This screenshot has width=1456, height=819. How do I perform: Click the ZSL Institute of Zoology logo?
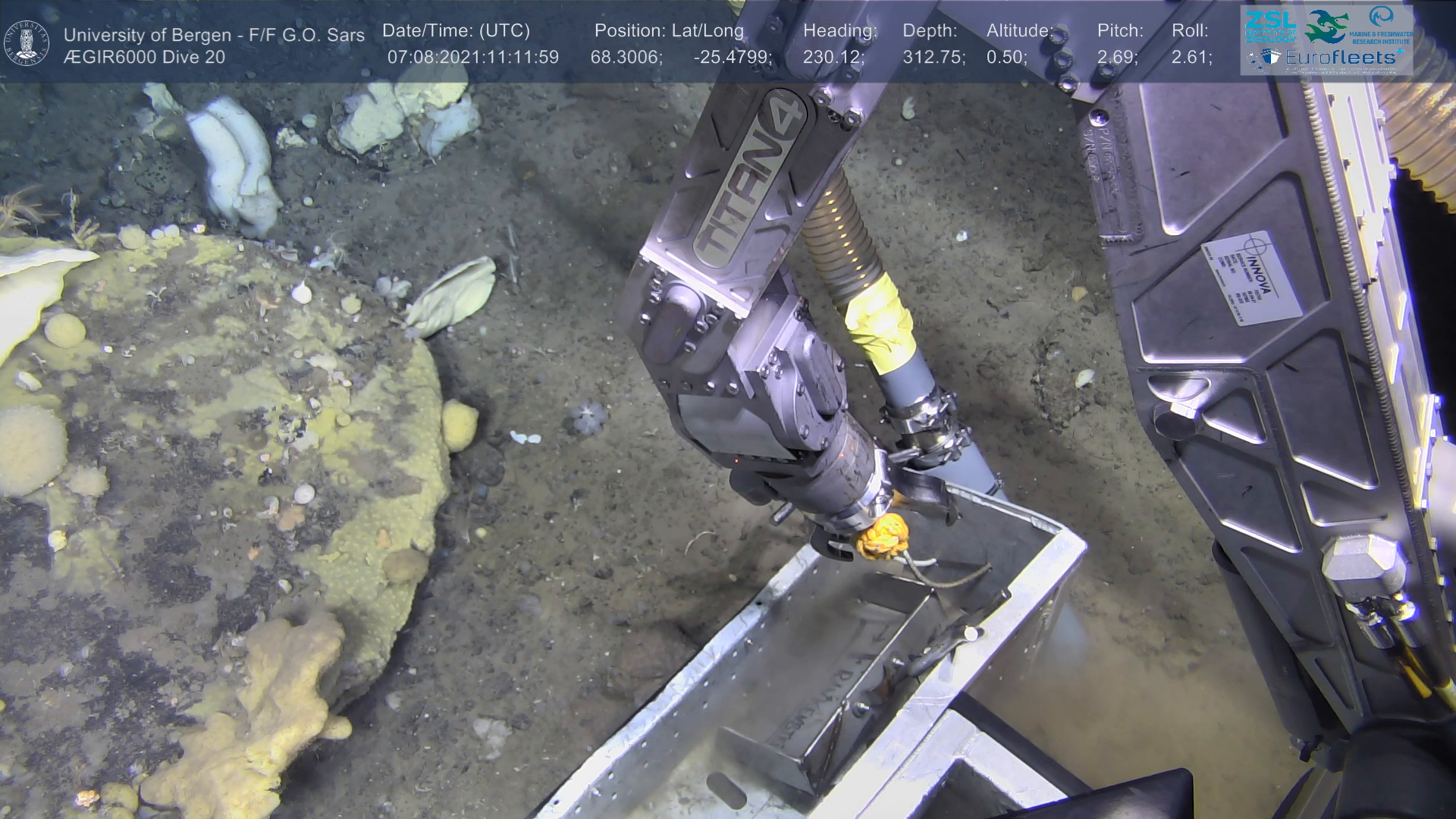pyautogui.click(x=1270, y=26)
